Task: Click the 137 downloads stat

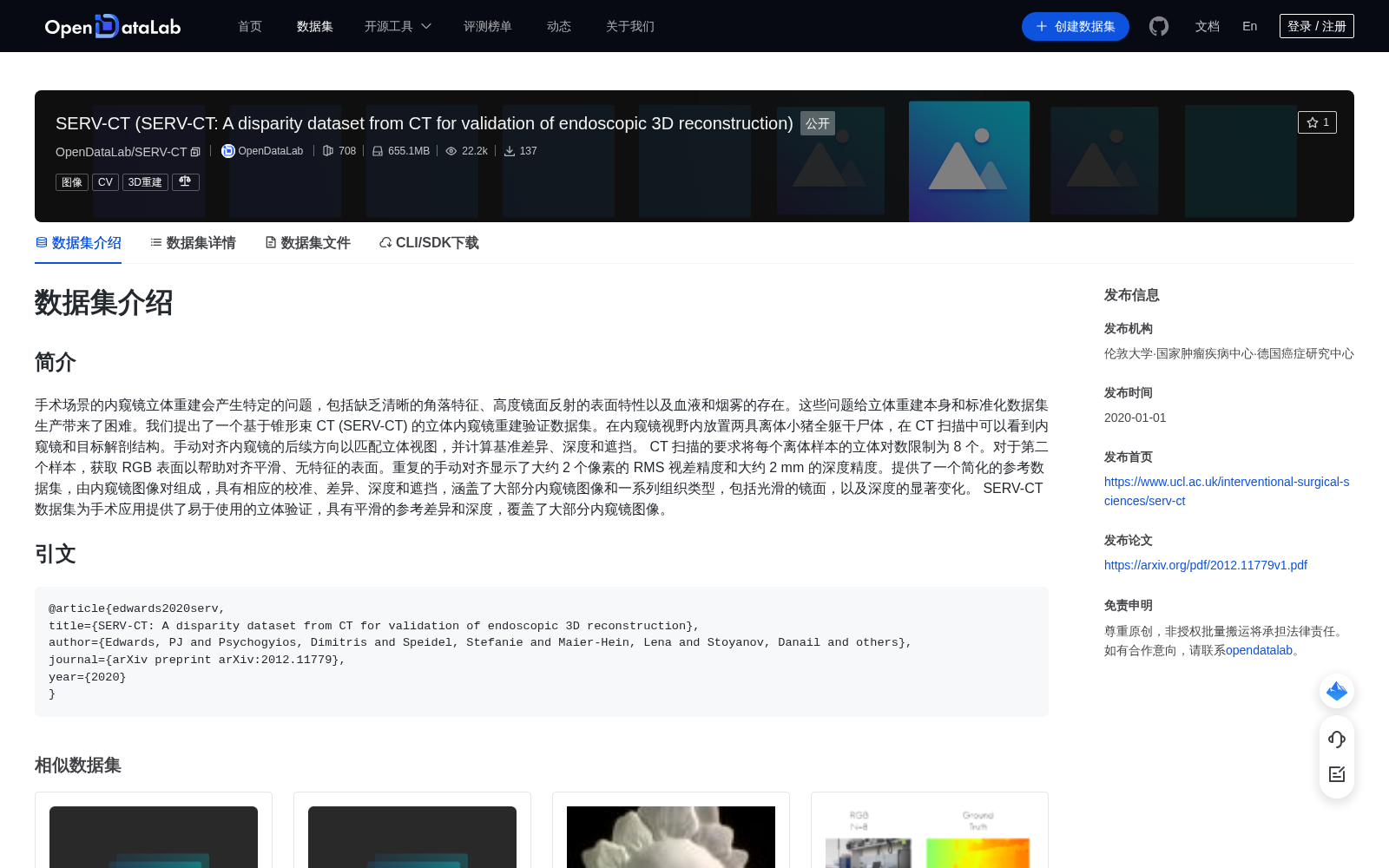Action: pyautogui.click(x=520, y=151)
